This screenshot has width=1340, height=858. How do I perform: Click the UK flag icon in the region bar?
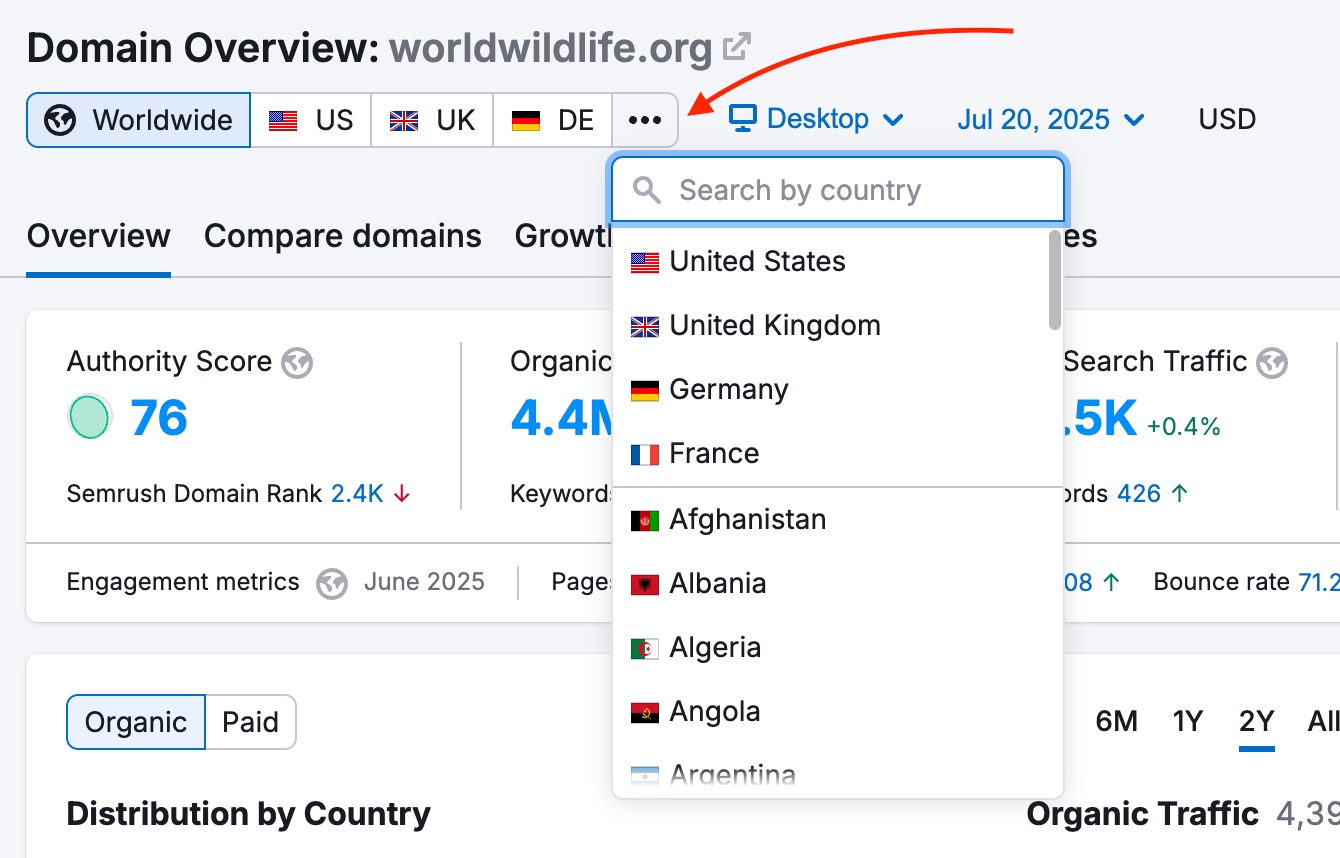[404, 121]
